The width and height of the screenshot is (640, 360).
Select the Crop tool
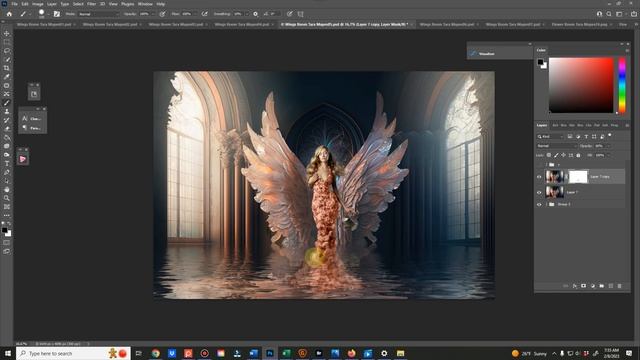coord(7,68)
